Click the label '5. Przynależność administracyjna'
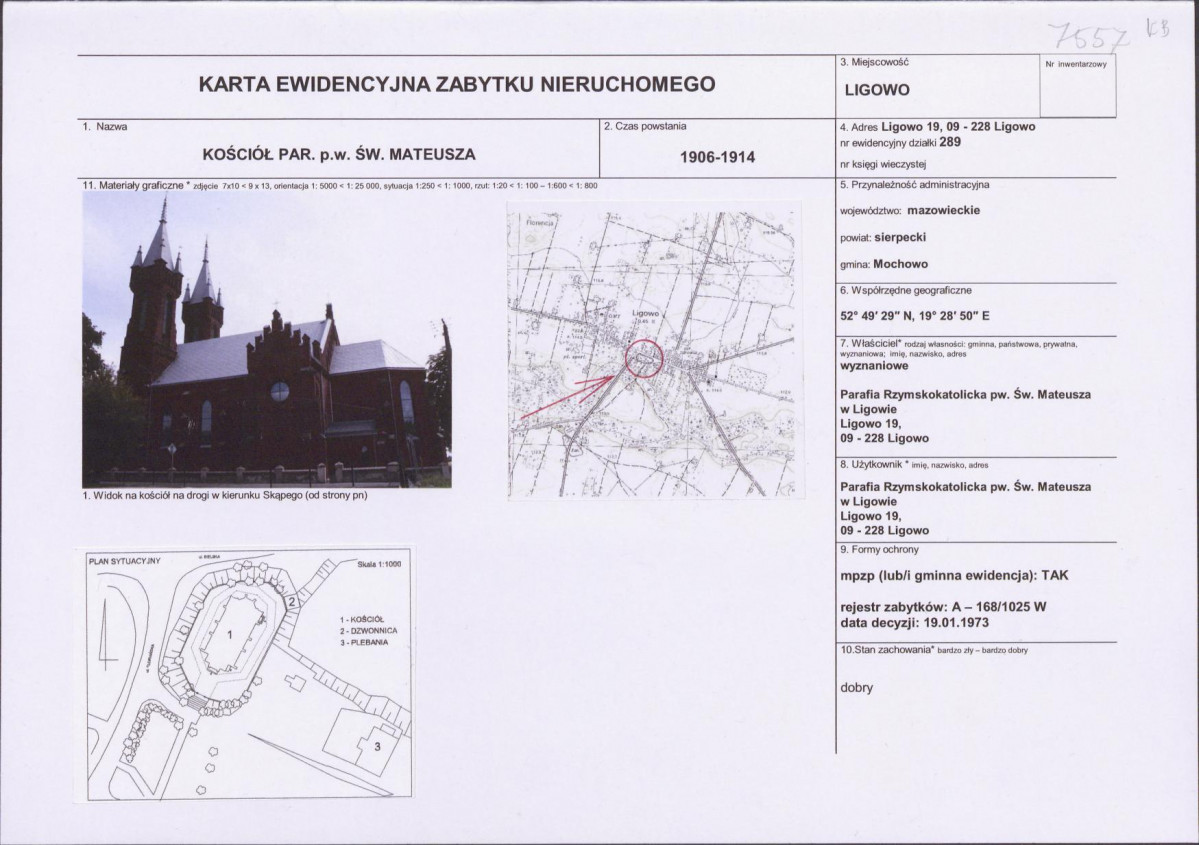The height and width of the screenshot is (845, 1199). coord(915,185)
